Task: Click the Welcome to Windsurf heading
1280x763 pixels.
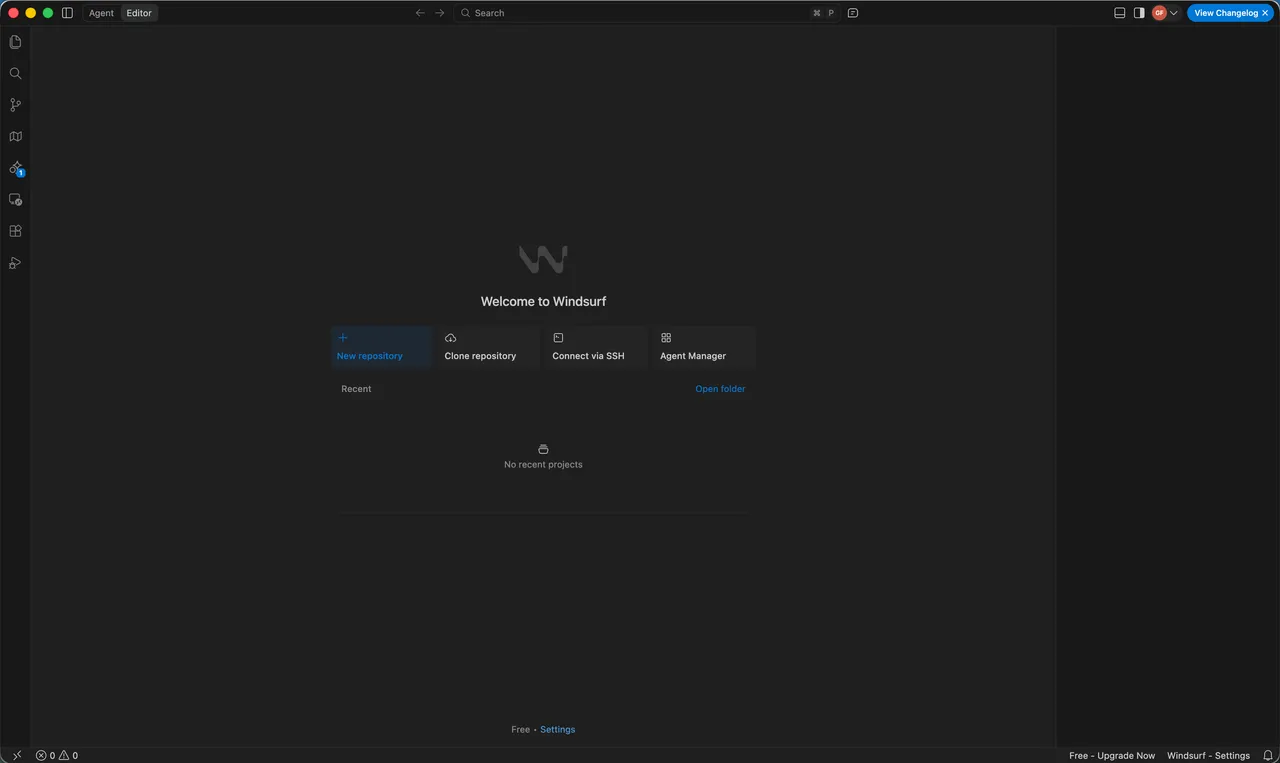Action: click(543, 301)
